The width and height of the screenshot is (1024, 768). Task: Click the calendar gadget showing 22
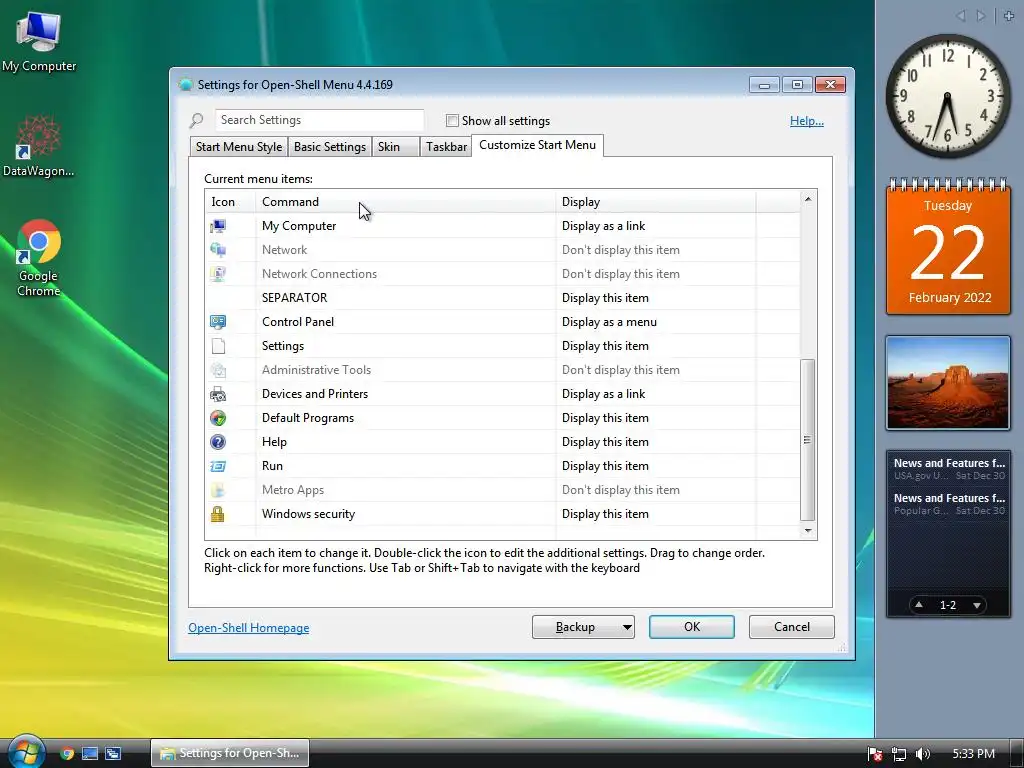[948, 248]
